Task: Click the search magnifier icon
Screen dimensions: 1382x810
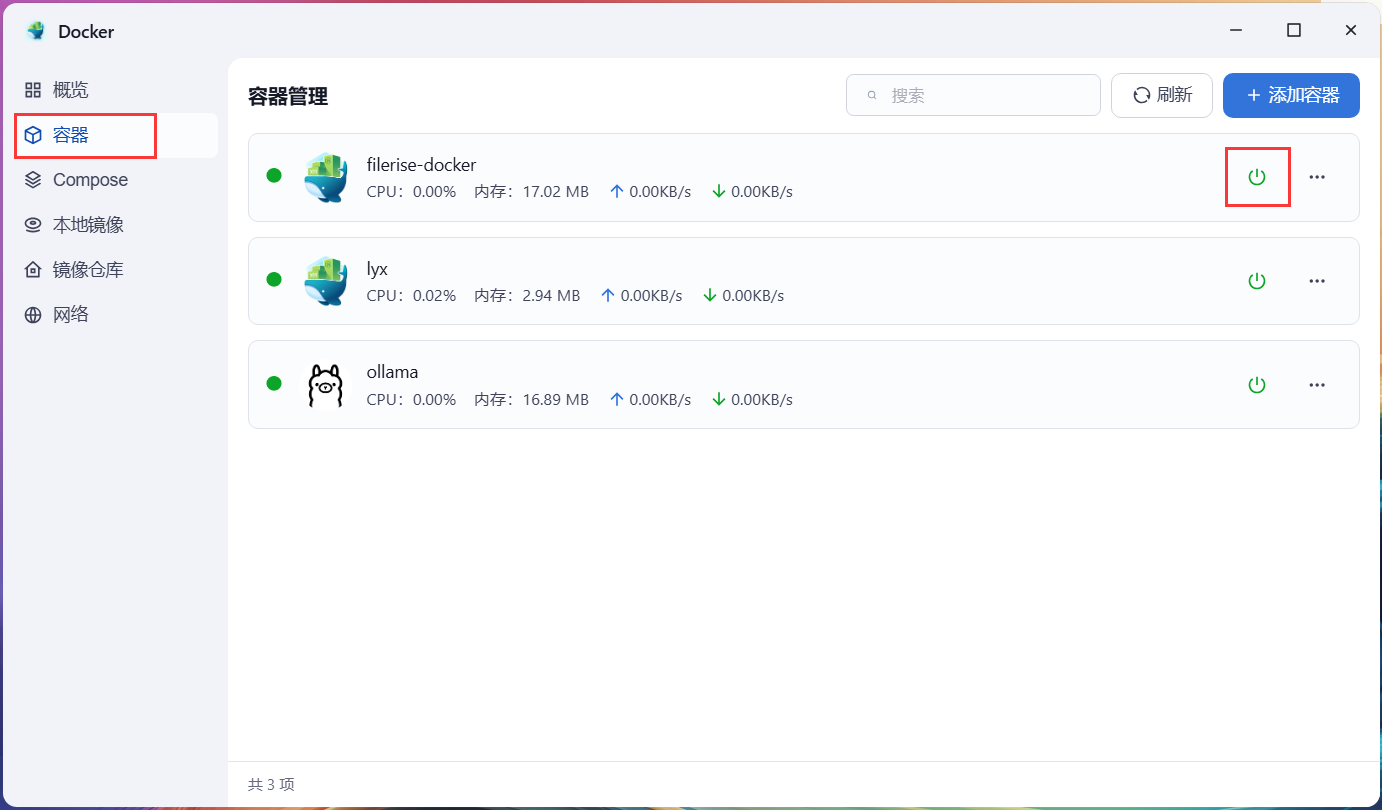Action: pyautogui.click(x=871, y=94)
